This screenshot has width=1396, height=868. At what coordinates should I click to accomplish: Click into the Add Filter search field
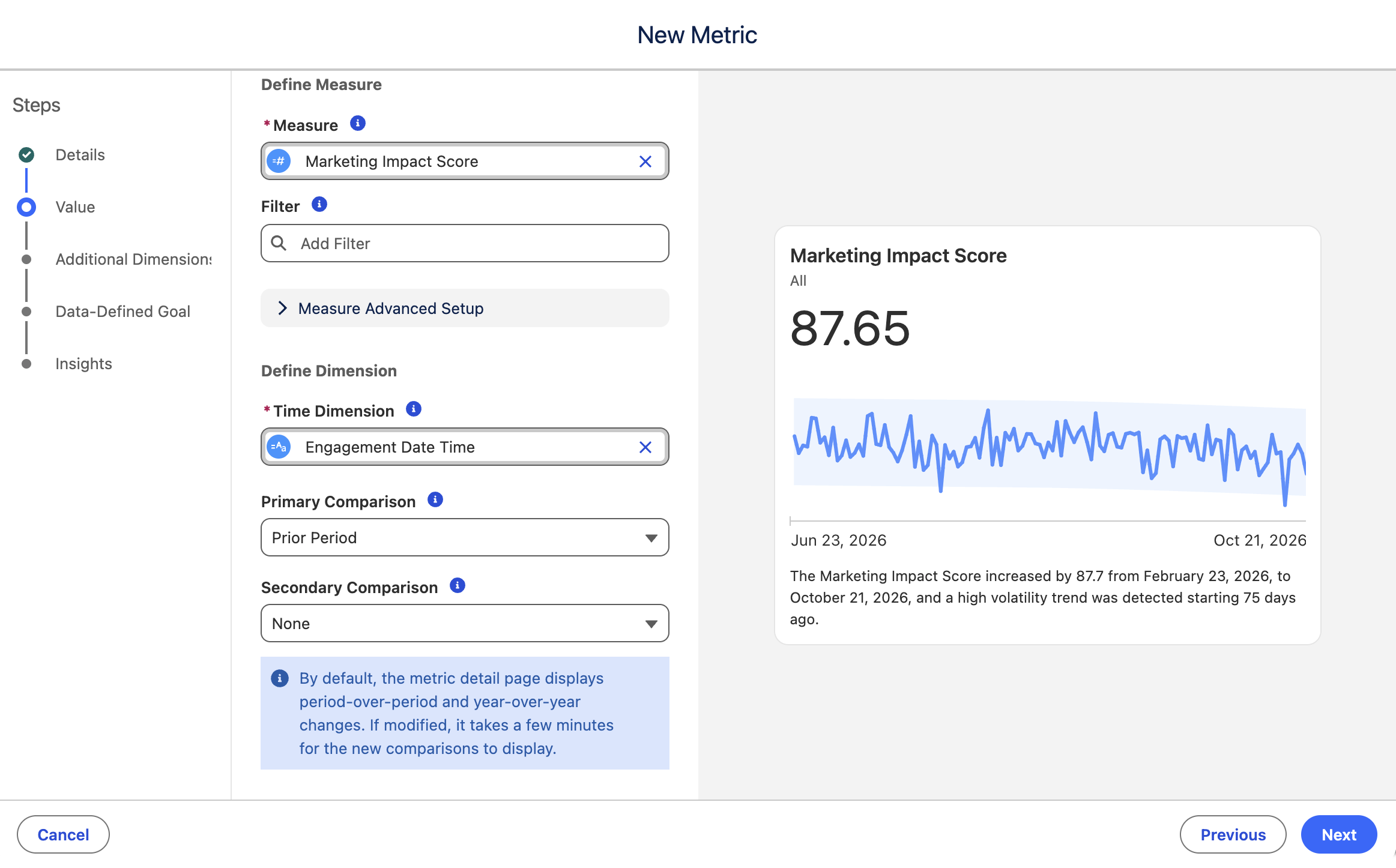click(x=465, y=243)
